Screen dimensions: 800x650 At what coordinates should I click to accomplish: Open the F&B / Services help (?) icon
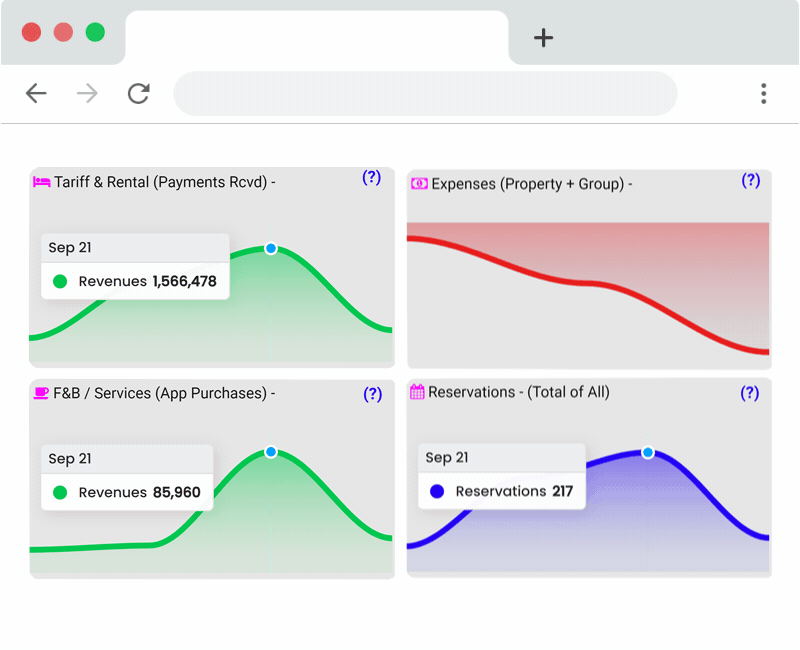pyautogui.click(x=372, y=393)
